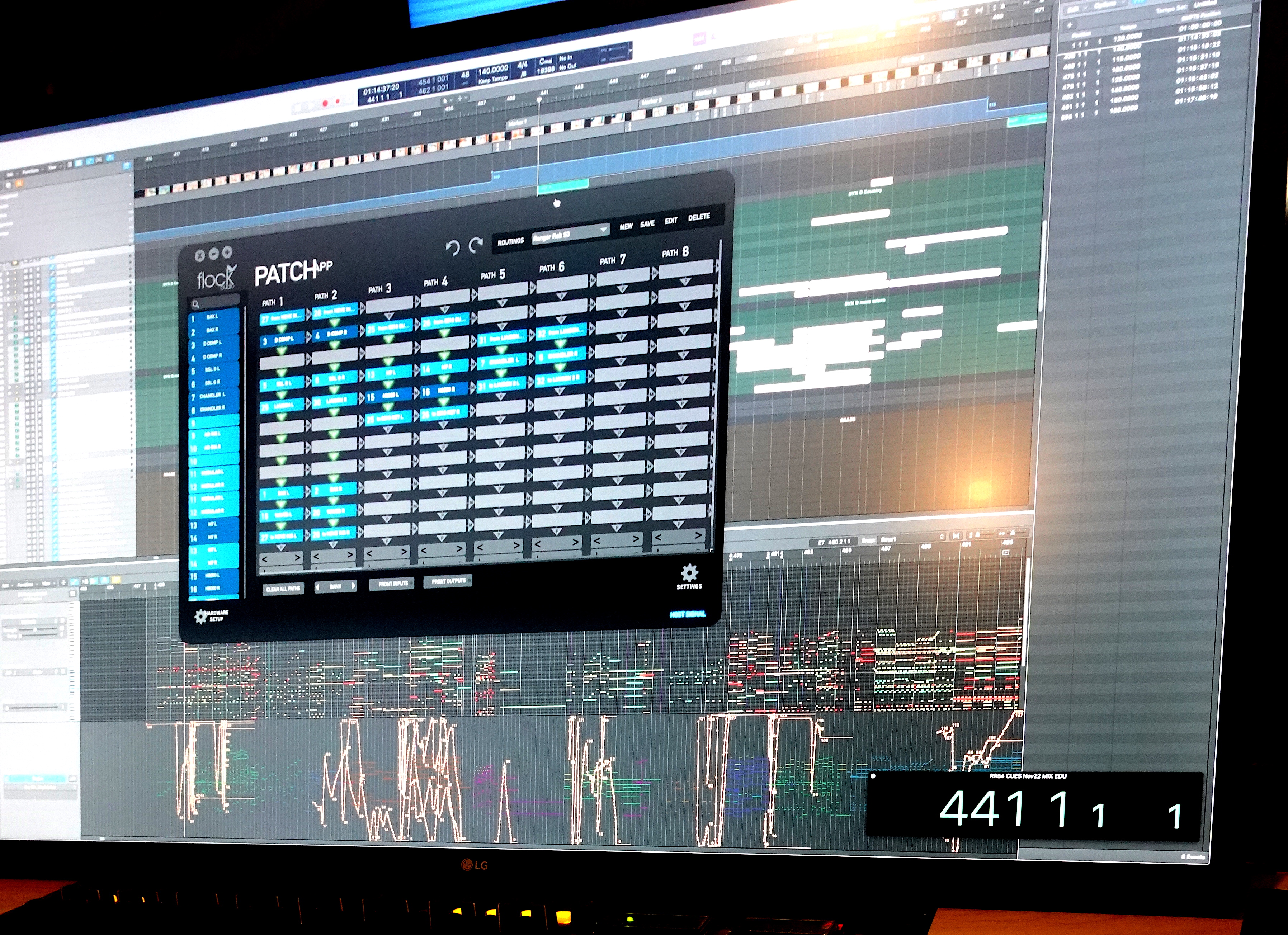Click the floating 441 1 1 1 position display

pos(1034,806)
